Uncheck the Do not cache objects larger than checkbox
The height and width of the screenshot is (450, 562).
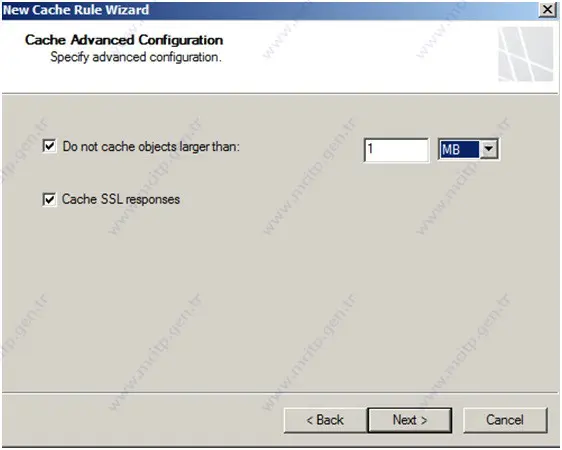pos(49,146)
